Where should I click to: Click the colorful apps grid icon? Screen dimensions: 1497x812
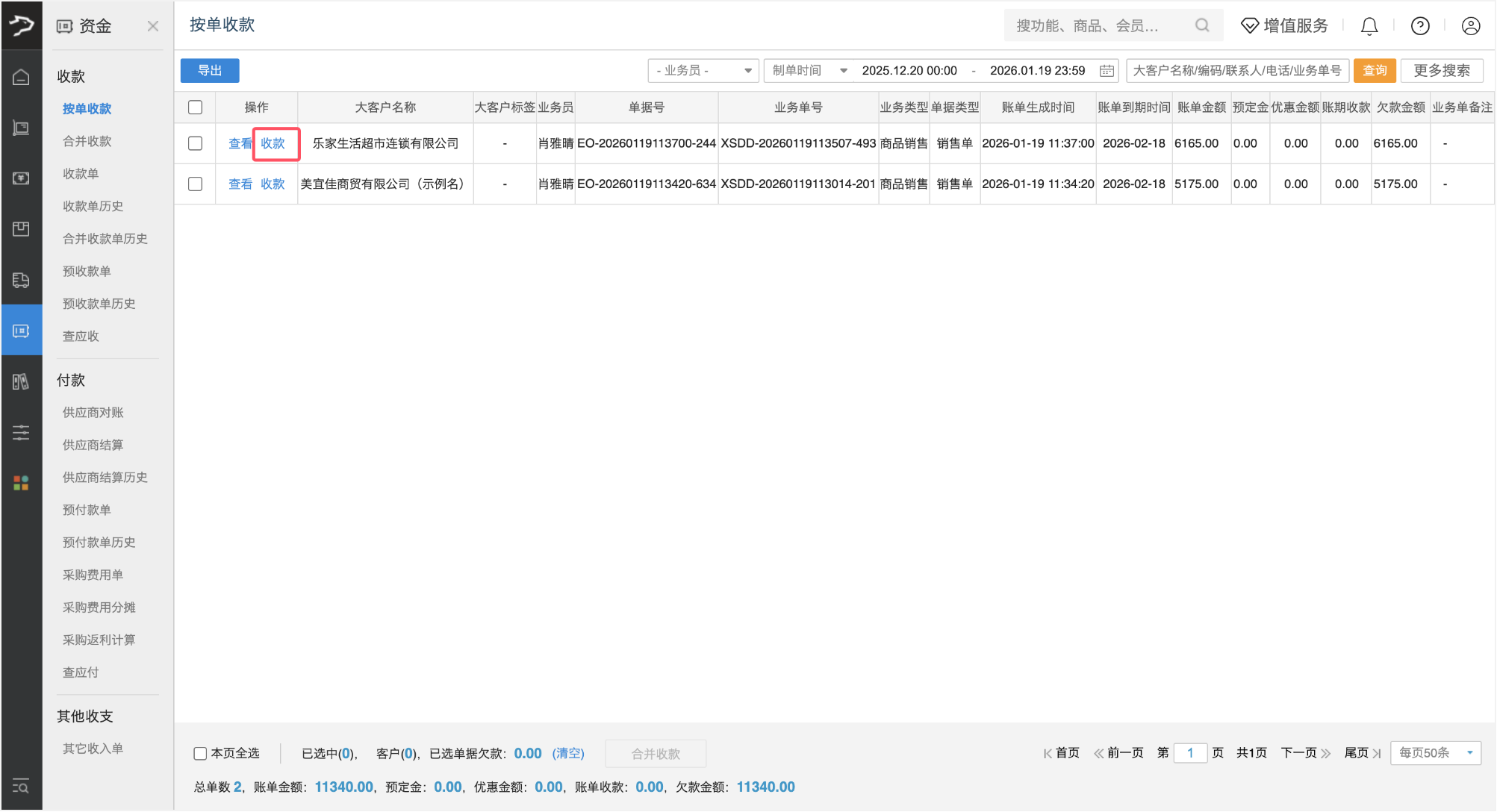tap(21, 483)
